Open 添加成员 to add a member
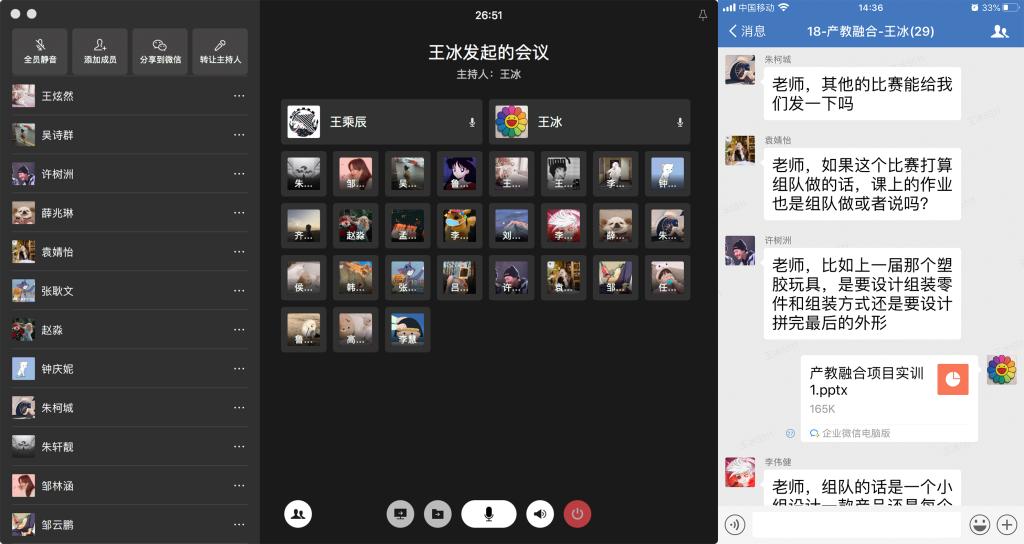The image size is (1024, 544). (x=100, y=51)
